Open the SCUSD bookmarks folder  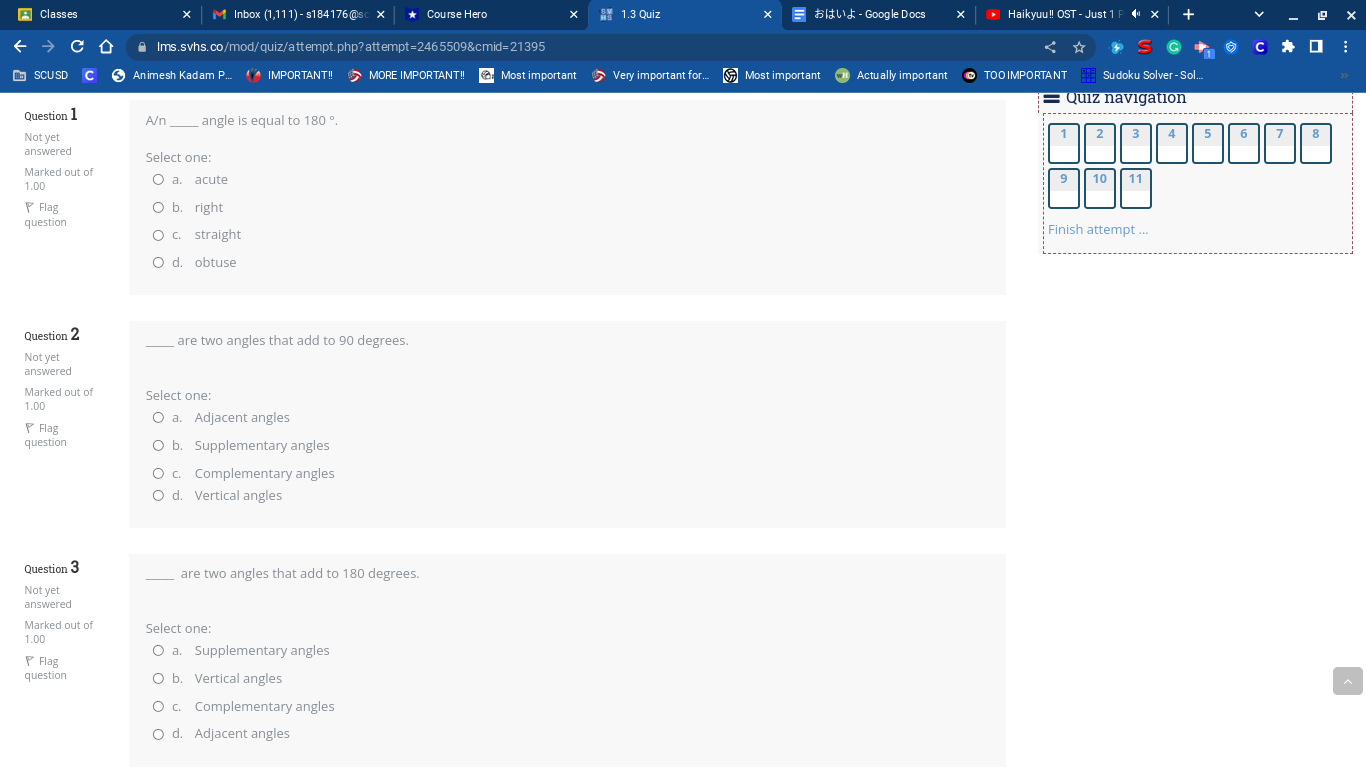click(41, 75)
